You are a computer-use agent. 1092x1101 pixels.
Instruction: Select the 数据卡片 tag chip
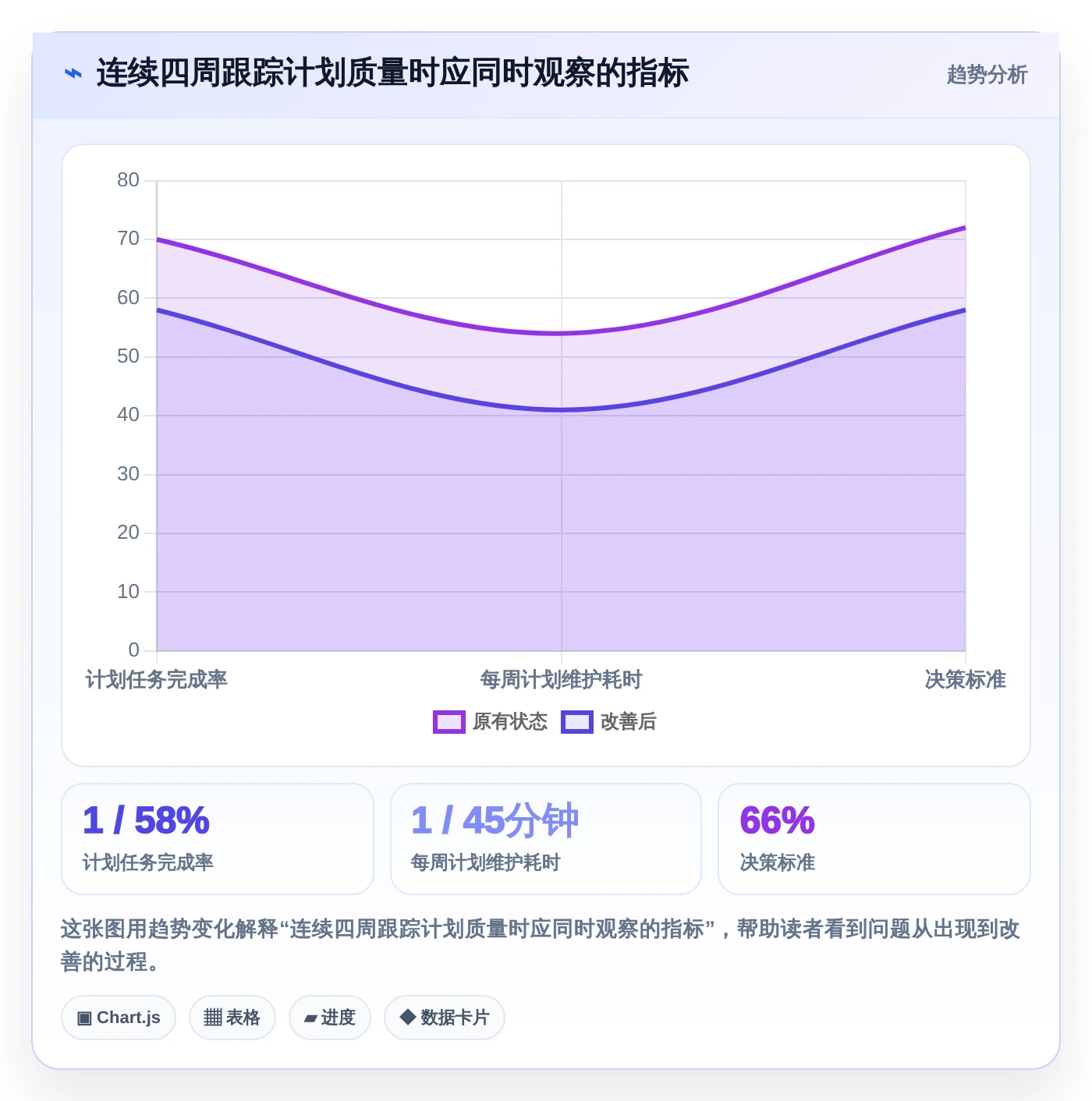445,1018
